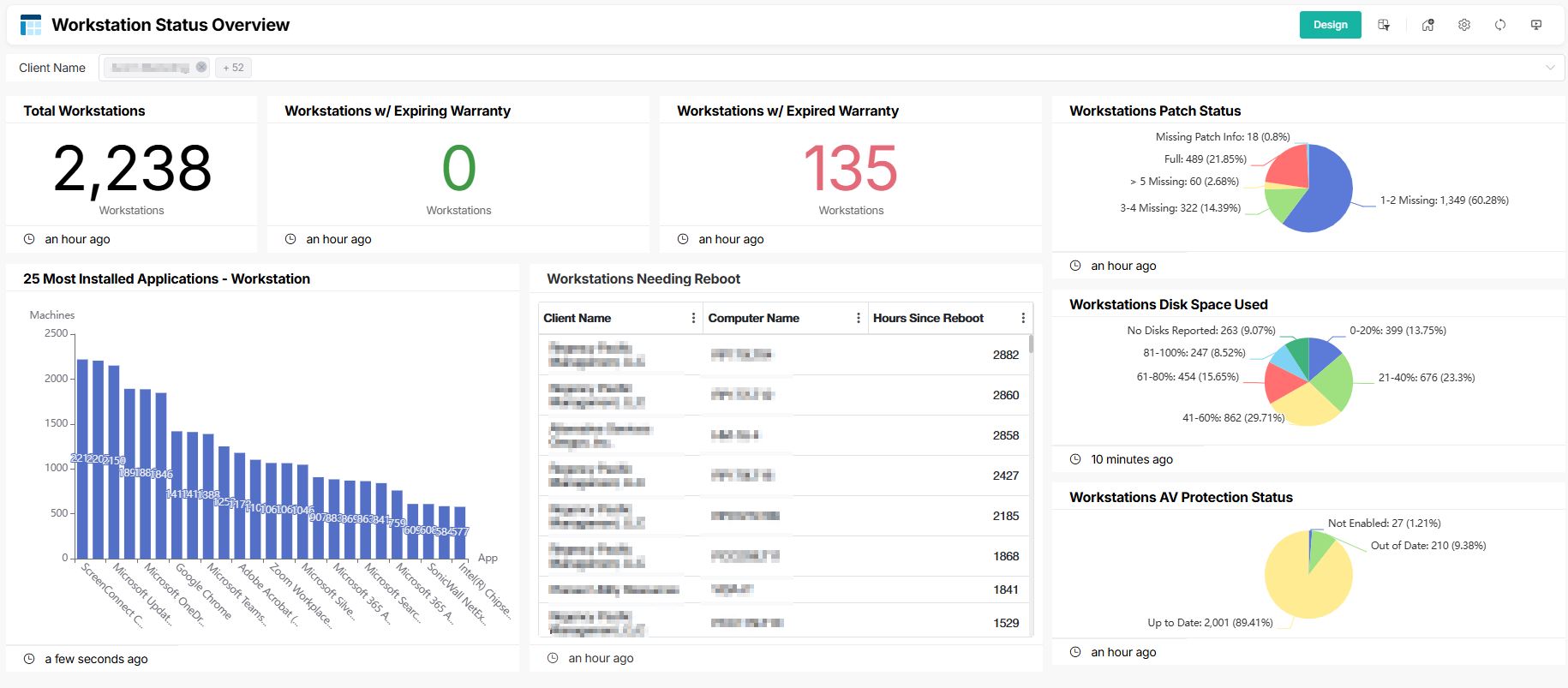Click the Computer Name column header
The height and width of the screenshot is (688, 1568).
[753, 318]
